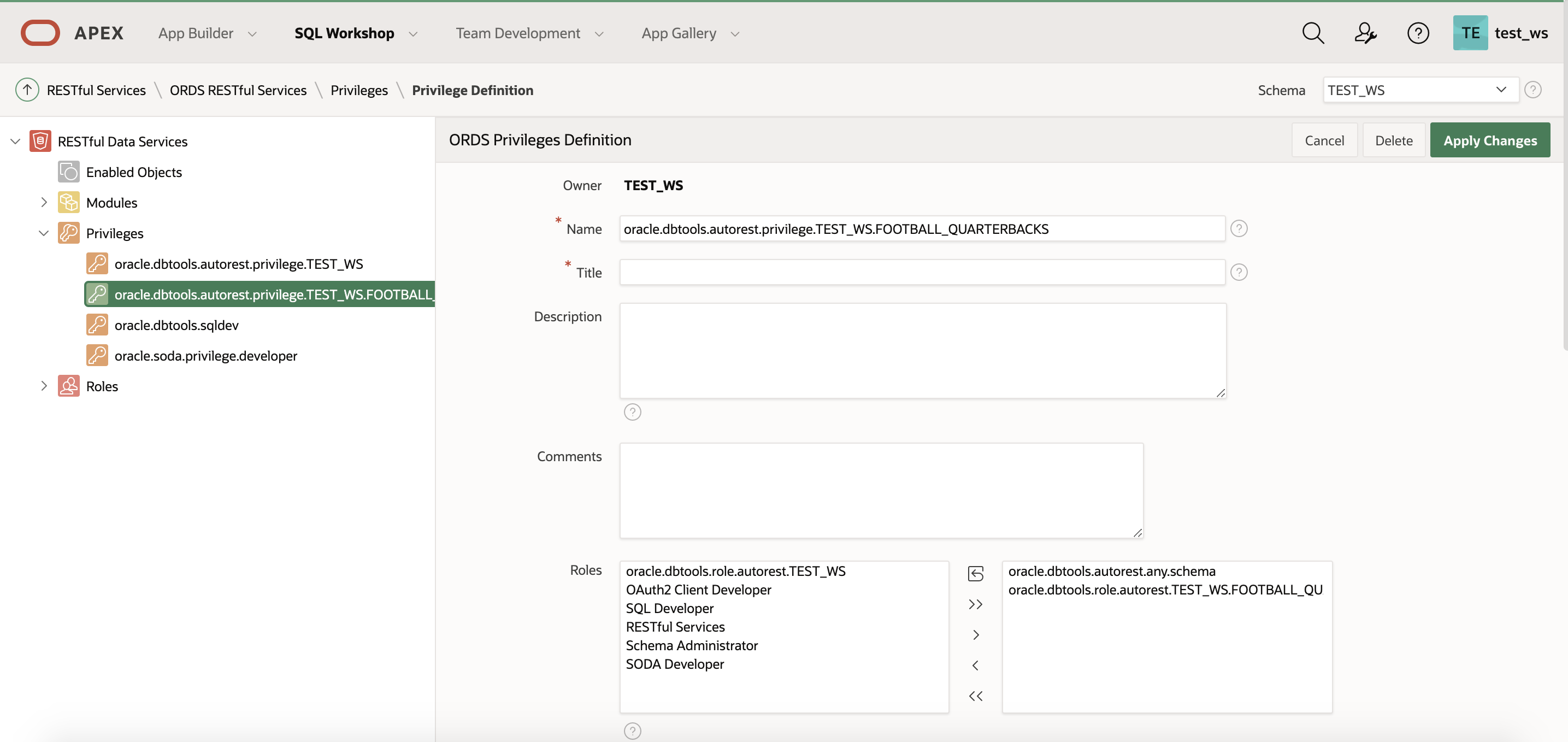Screen dimensions: 1568x742
Task: Click the up-arrow breadcrumb navigation icon
Action: click(x=27, y=90)
